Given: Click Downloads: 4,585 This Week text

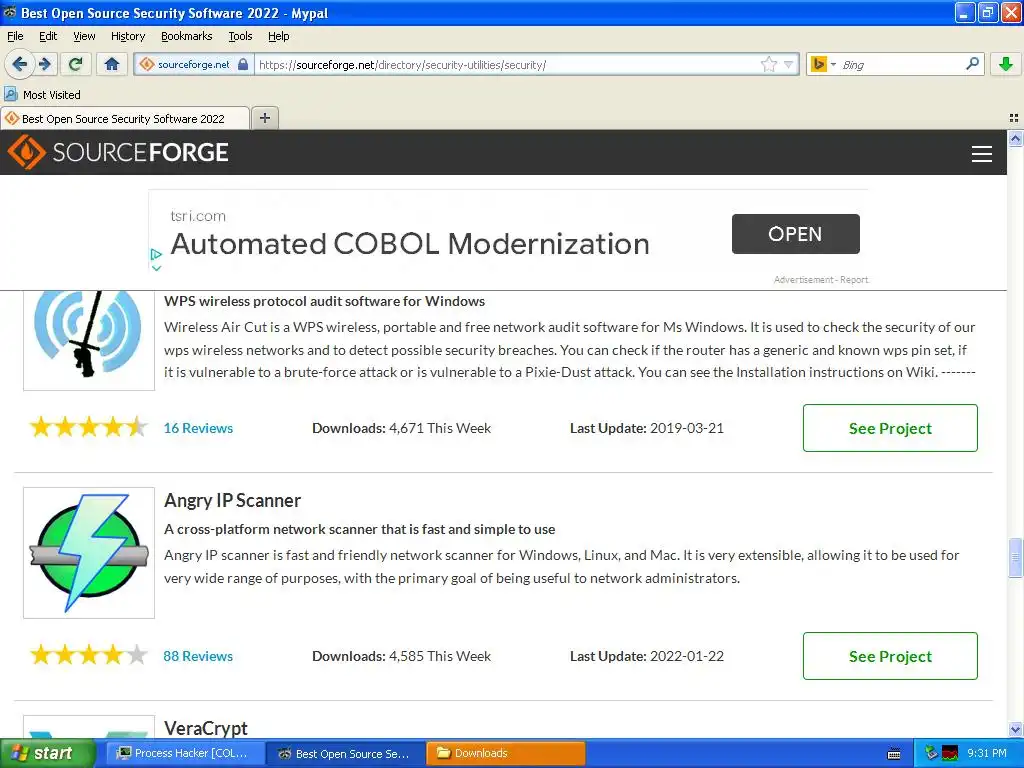Looking at the screenshot, I should click(x=401, y=656).
